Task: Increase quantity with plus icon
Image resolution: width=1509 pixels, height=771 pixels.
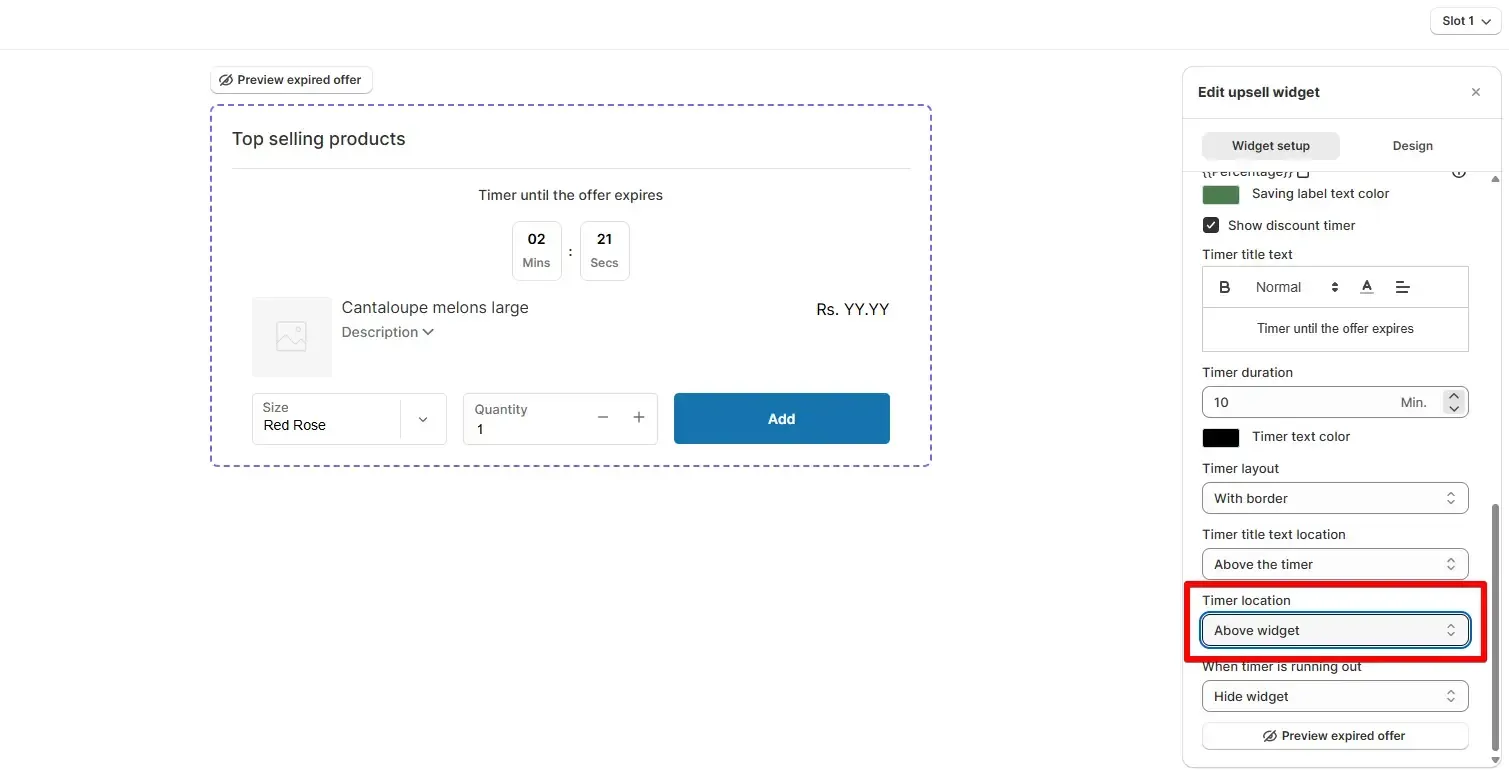Action: coord(639,417)
